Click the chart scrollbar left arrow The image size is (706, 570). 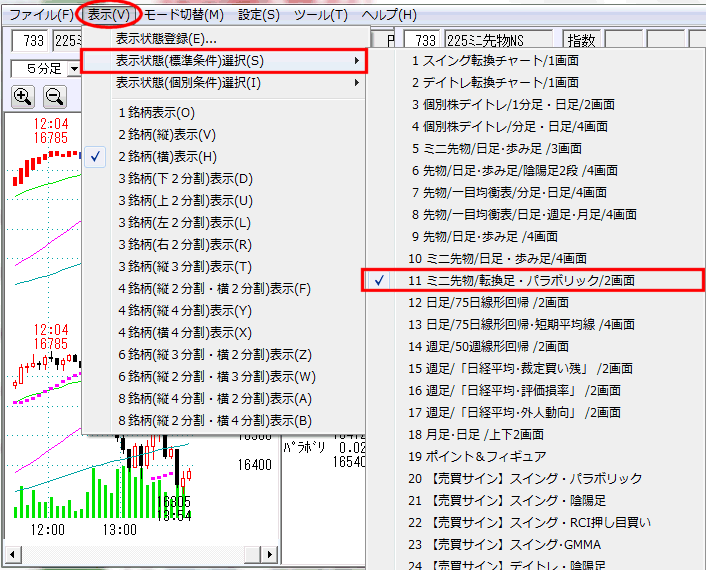click(x=13, y=552)
